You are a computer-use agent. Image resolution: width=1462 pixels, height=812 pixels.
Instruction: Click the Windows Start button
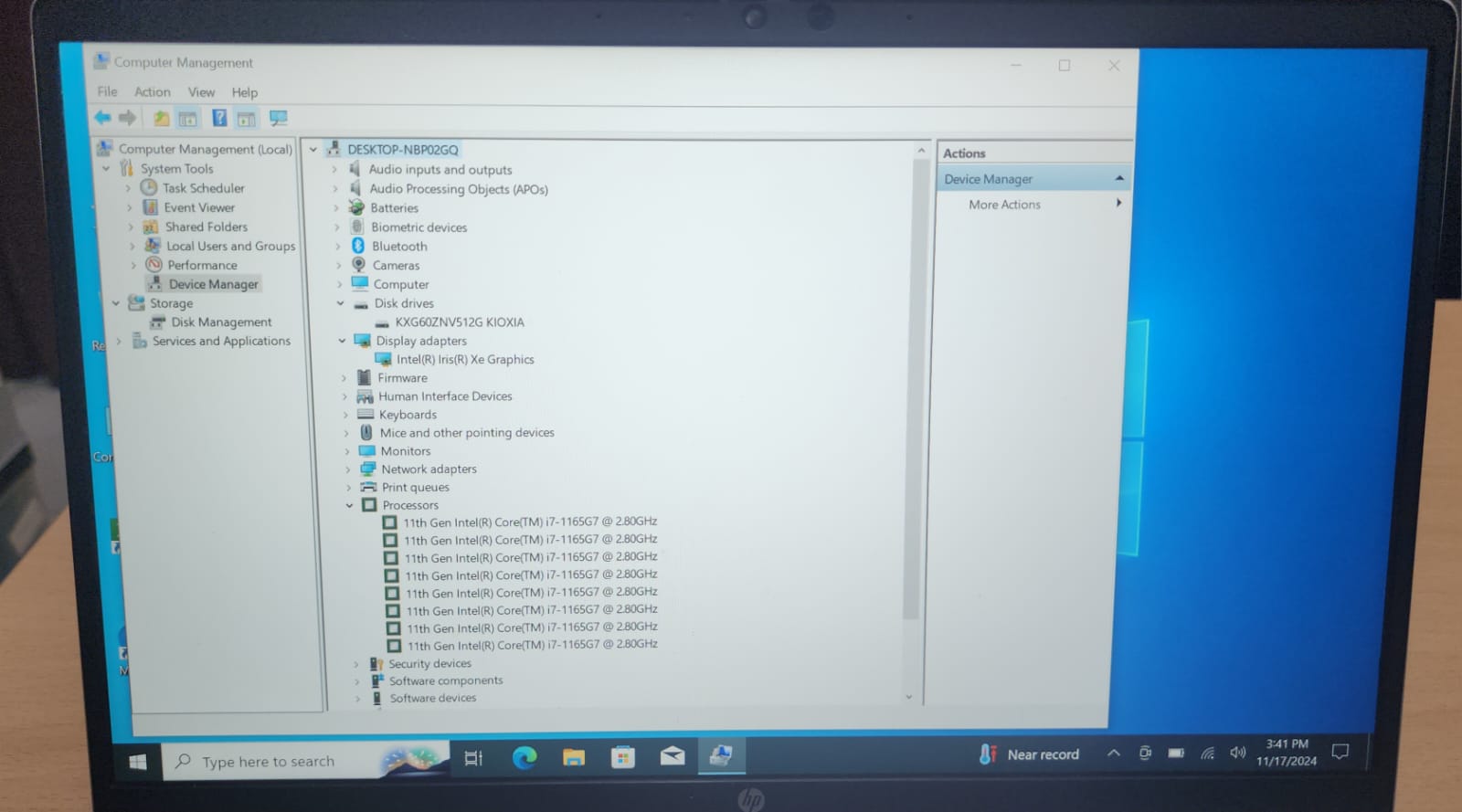138,761
